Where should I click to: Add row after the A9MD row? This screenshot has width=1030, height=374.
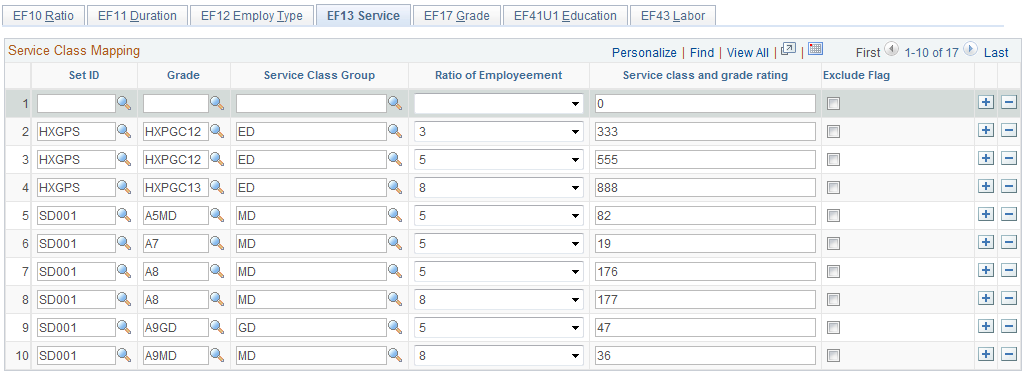point(985,354)
